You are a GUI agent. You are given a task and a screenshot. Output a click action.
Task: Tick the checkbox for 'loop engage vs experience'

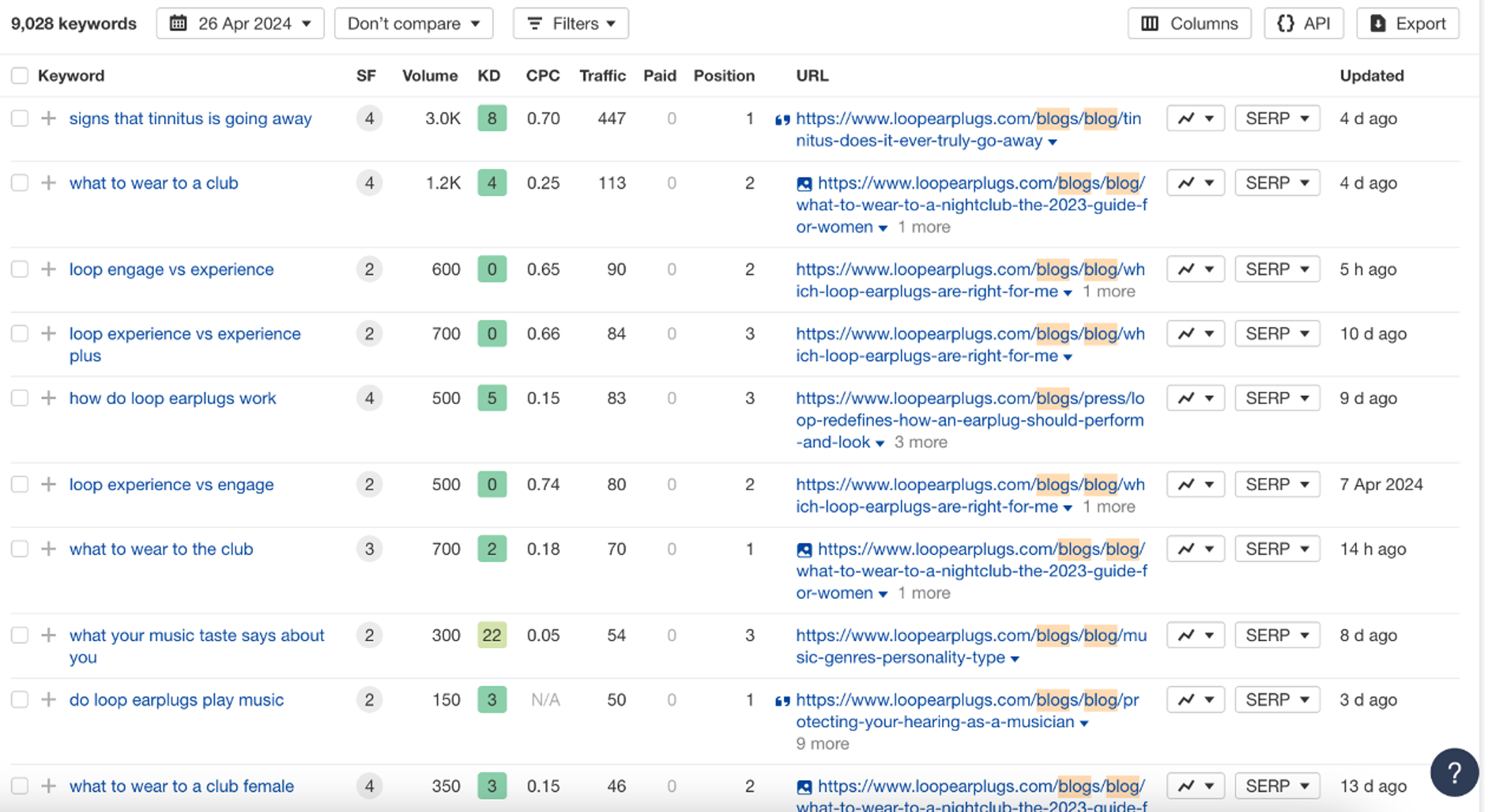click(x=20, y=270)
